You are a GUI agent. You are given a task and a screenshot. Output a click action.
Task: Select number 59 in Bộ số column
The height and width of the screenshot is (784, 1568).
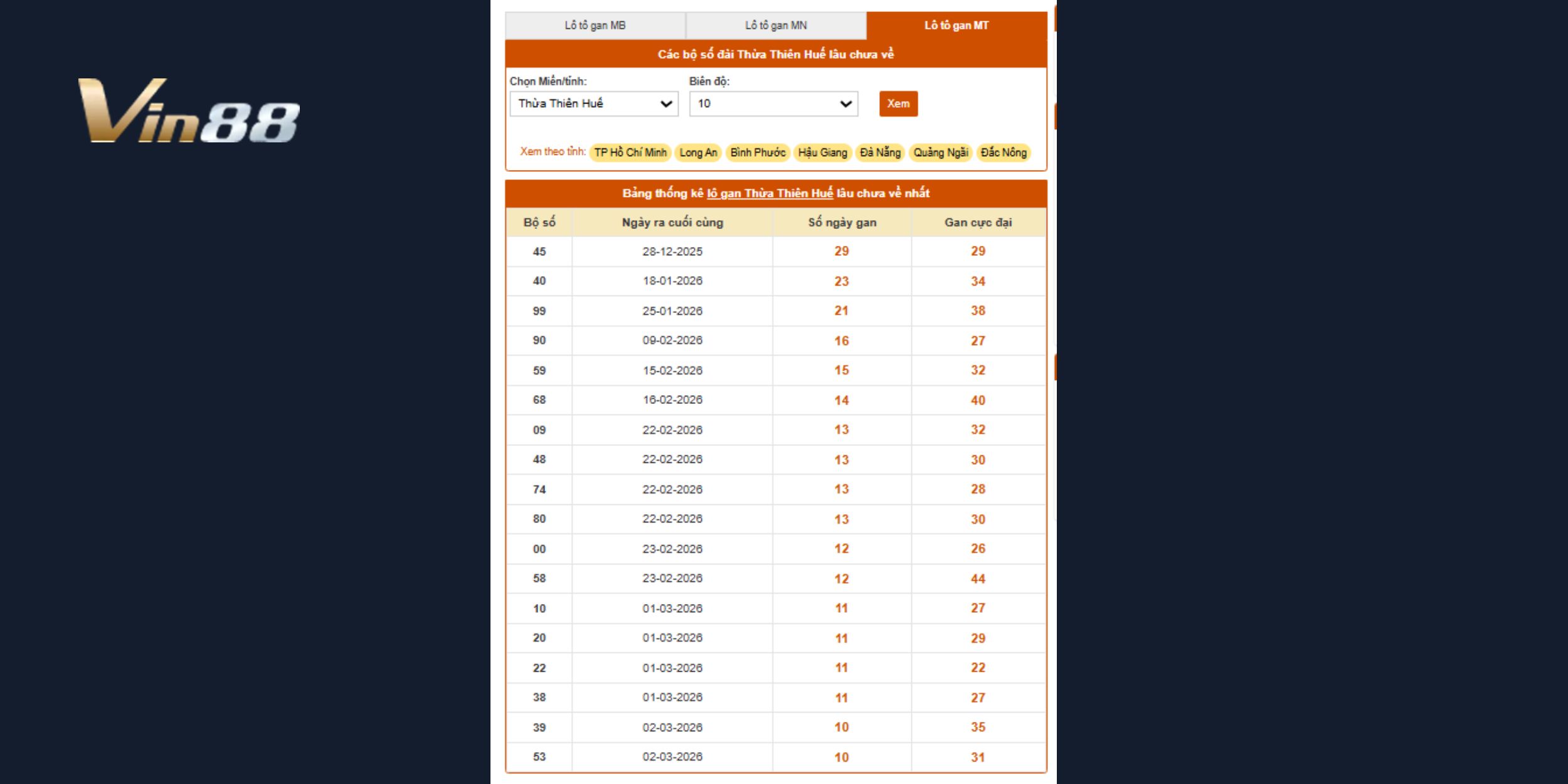(x=539, y=371)
